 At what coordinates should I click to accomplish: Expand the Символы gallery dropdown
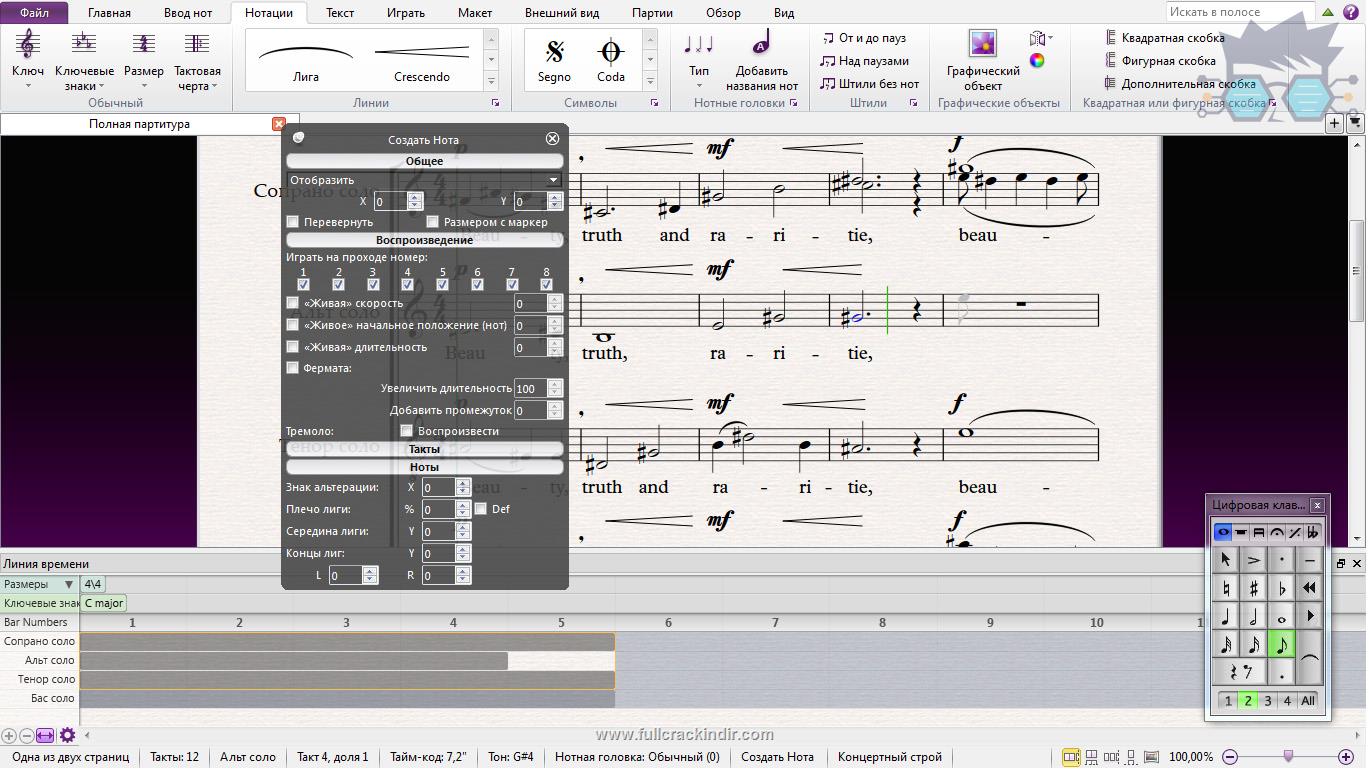(651, 80)
